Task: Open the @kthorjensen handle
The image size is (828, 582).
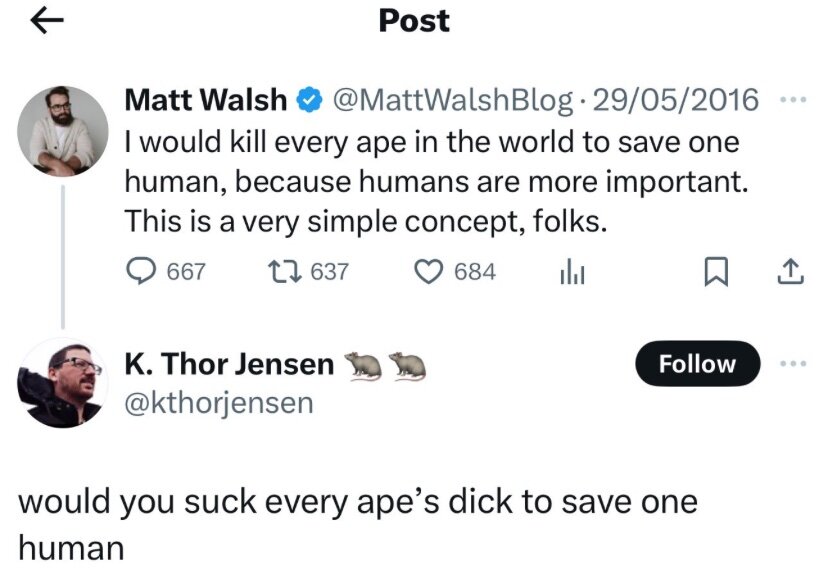Action: coord(218,402)
